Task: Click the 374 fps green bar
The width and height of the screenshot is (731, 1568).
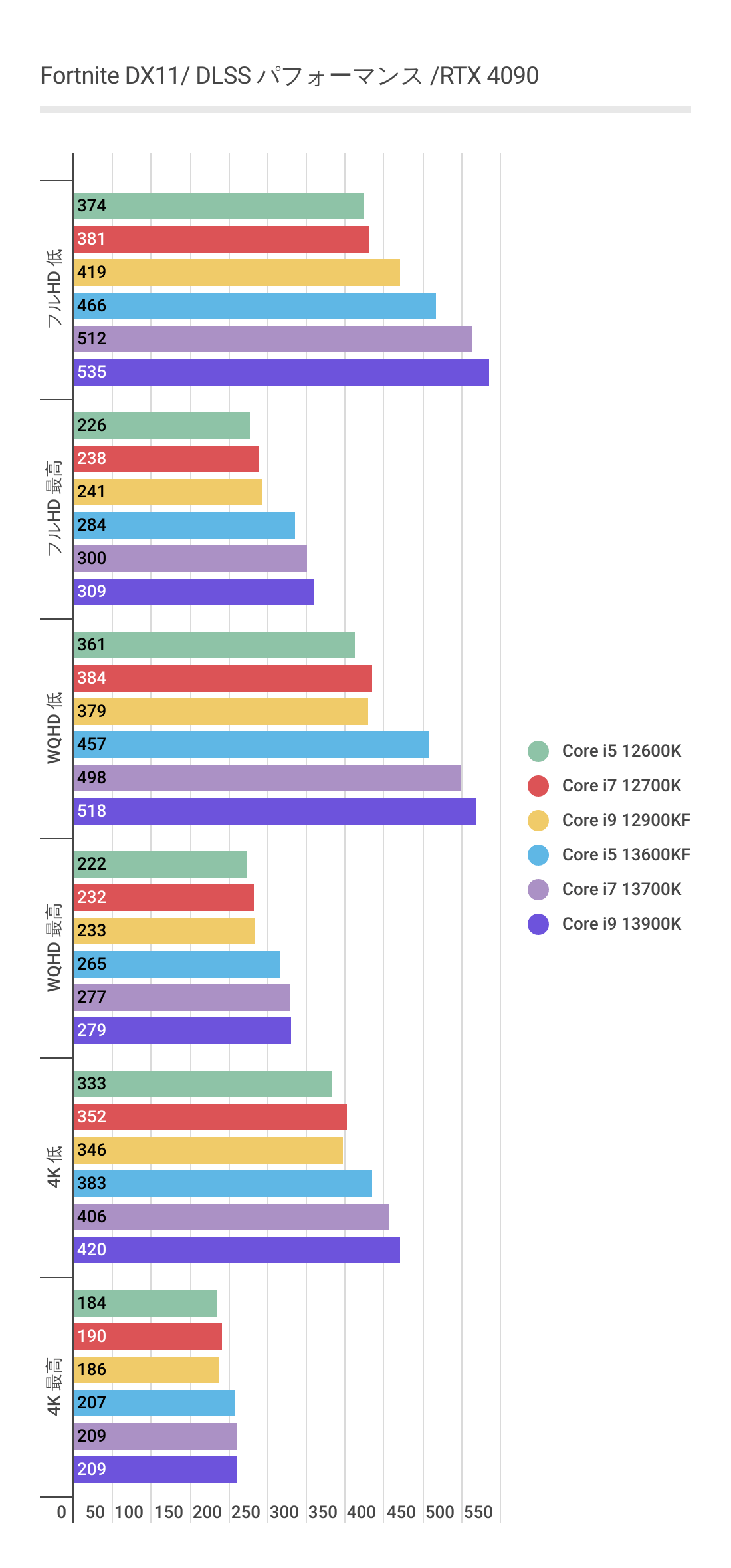Action: point(219,206)
